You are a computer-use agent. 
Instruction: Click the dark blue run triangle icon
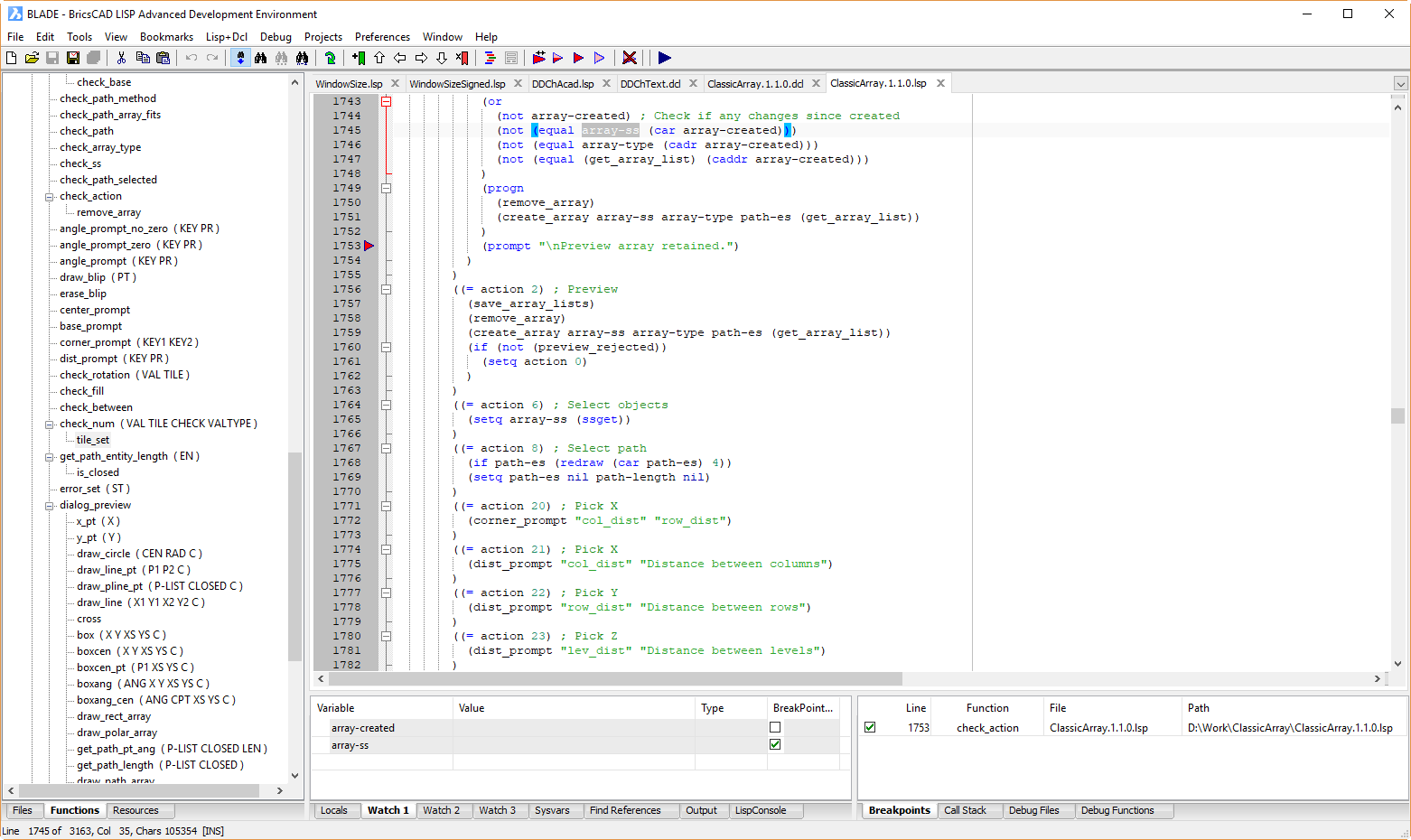(665, 58)
